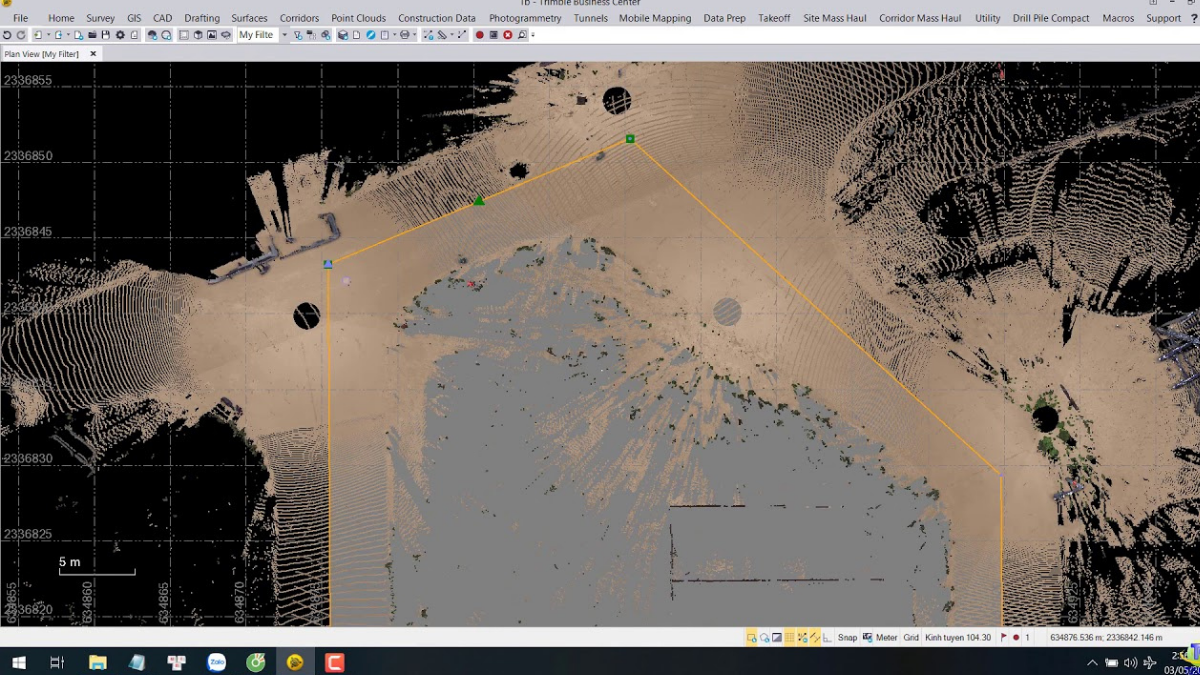This screenshot has height=675, width=1200.
Task: Open Windows Start menu
Action: (x=18, y=662)
